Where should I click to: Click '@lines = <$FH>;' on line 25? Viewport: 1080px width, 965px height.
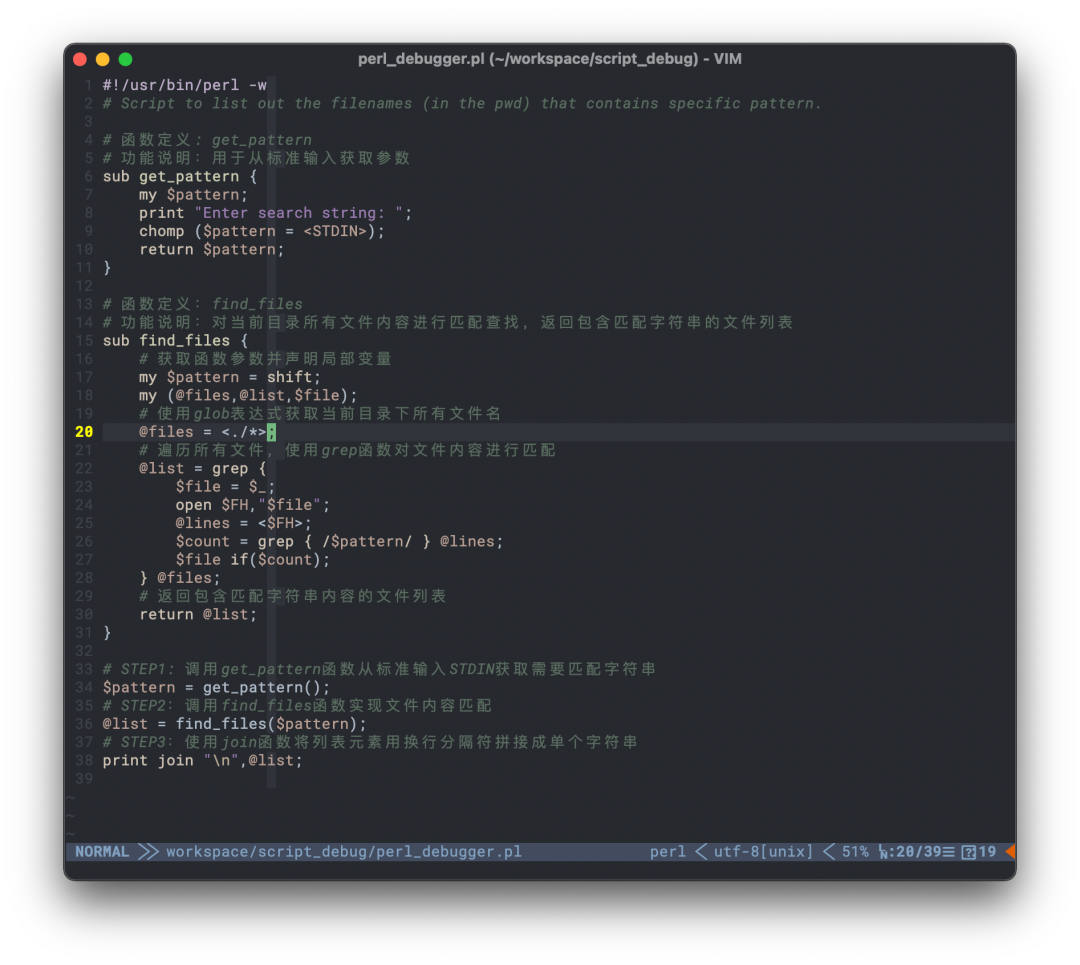click(243, 523)
